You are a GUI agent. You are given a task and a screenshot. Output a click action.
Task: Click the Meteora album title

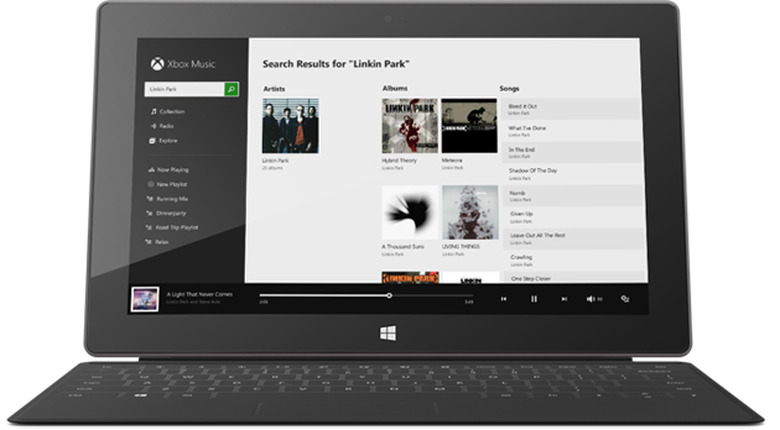point(452,161)
